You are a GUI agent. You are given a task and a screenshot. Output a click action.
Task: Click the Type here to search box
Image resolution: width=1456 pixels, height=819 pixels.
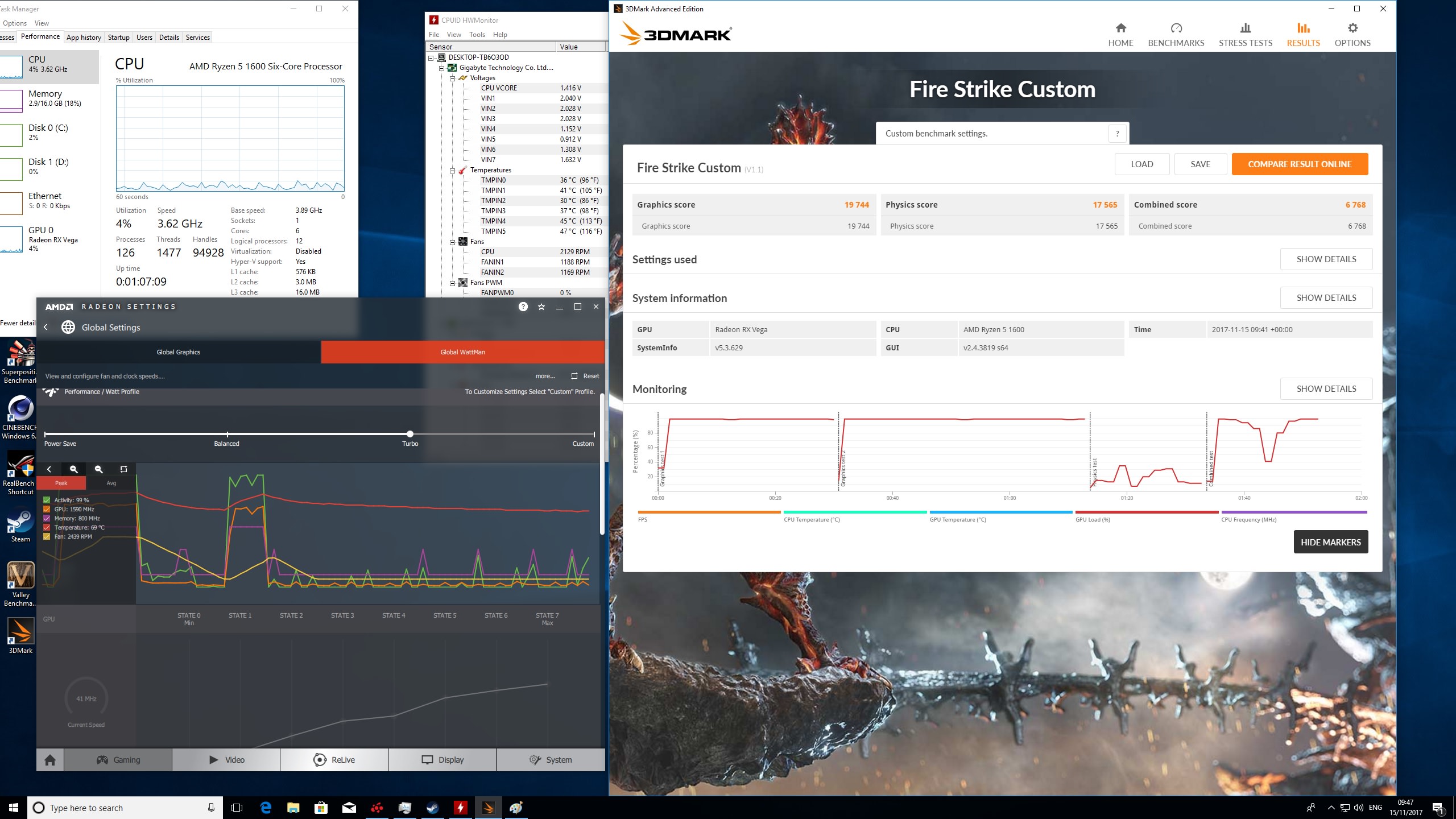point(124,808)
